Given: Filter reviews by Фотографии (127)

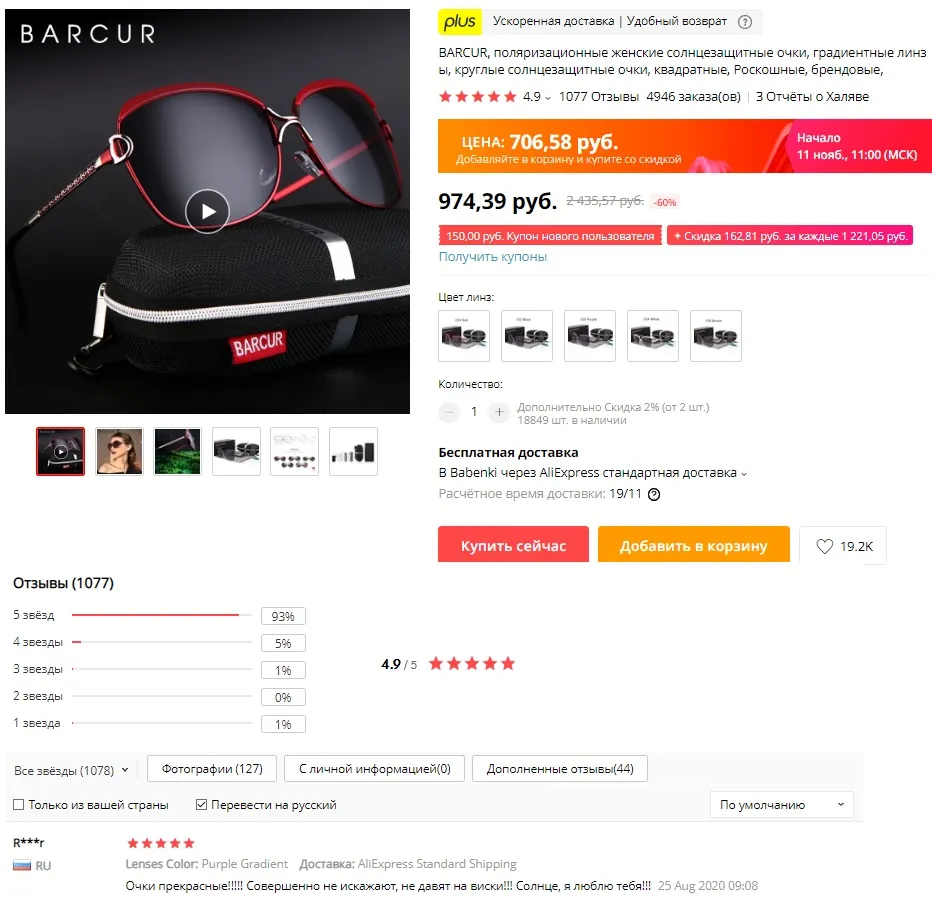Looking at the screenshot, I should point(212,769).
